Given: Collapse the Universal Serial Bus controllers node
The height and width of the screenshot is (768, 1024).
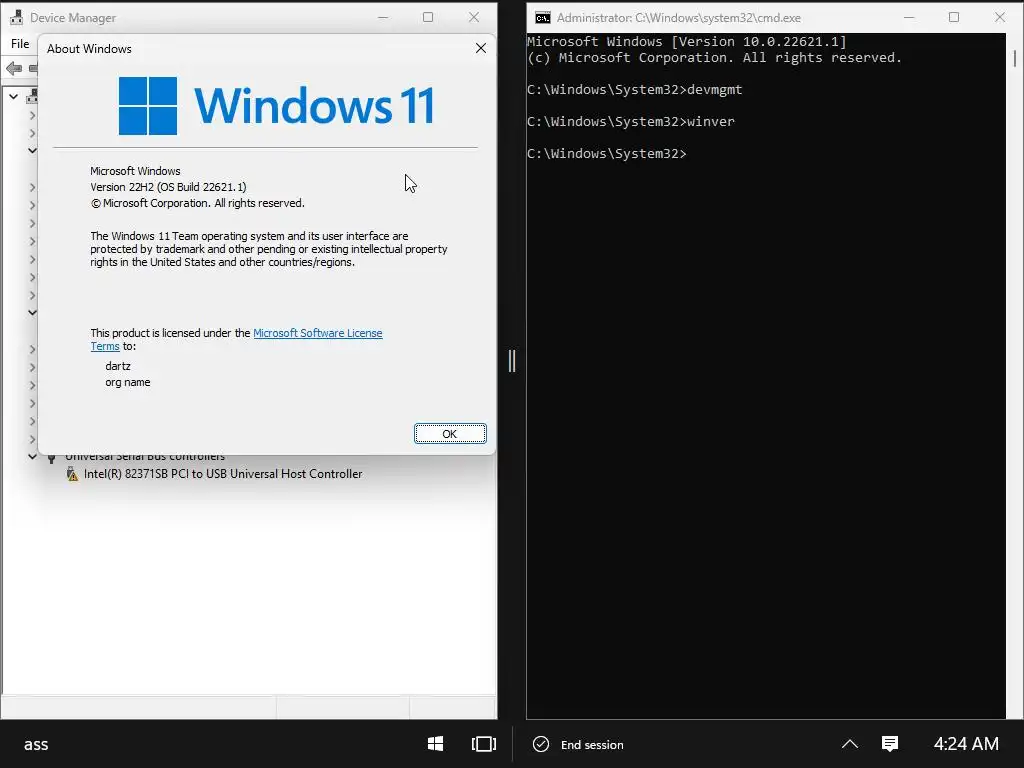Looking at the screenshot, I should (32, 456).
